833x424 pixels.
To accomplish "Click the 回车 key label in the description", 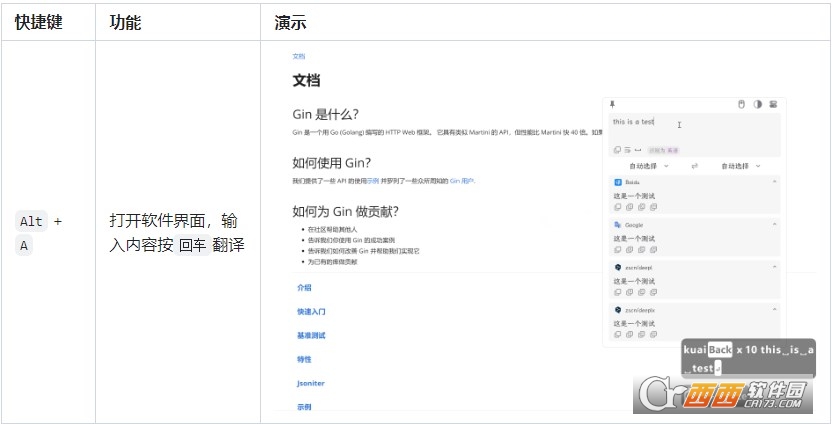I will click(x=193, y=245).
